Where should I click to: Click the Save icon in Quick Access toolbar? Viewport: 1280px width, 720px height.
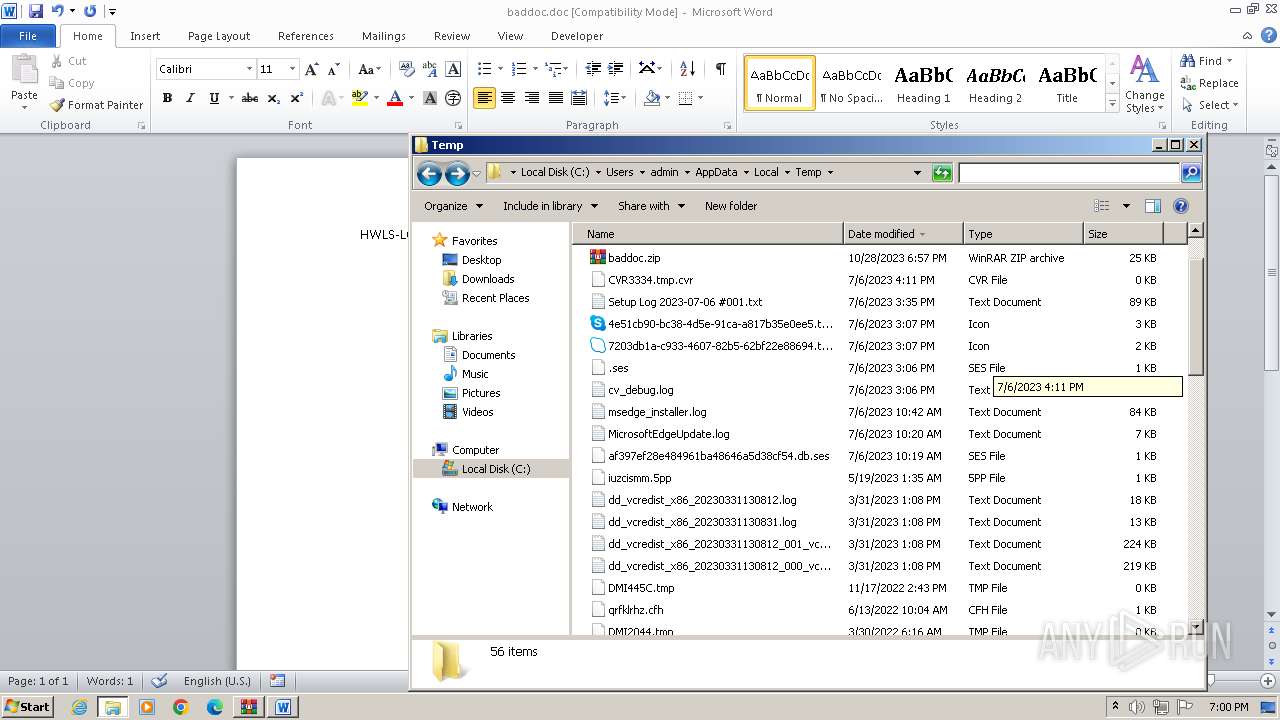point(36,11)
